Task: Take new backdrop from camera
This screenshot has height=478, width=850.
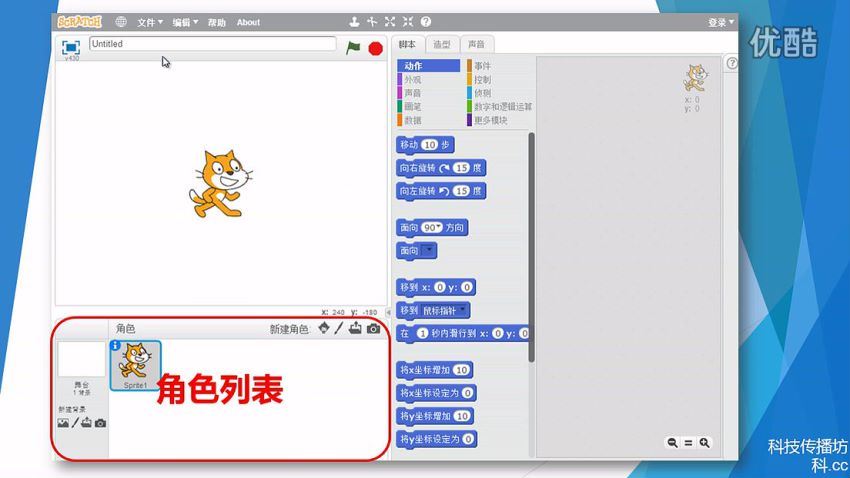Action: pyautogui.click(x=100, y=423)
